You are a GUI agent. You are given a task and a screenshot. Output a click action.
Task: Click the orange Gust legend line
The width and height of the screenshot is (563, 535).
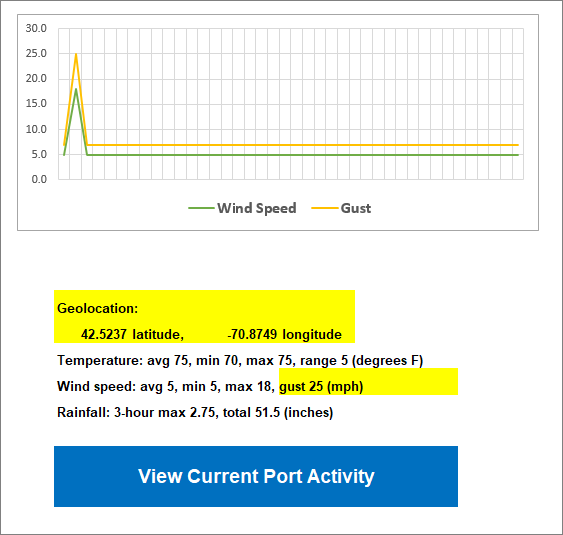325,208
